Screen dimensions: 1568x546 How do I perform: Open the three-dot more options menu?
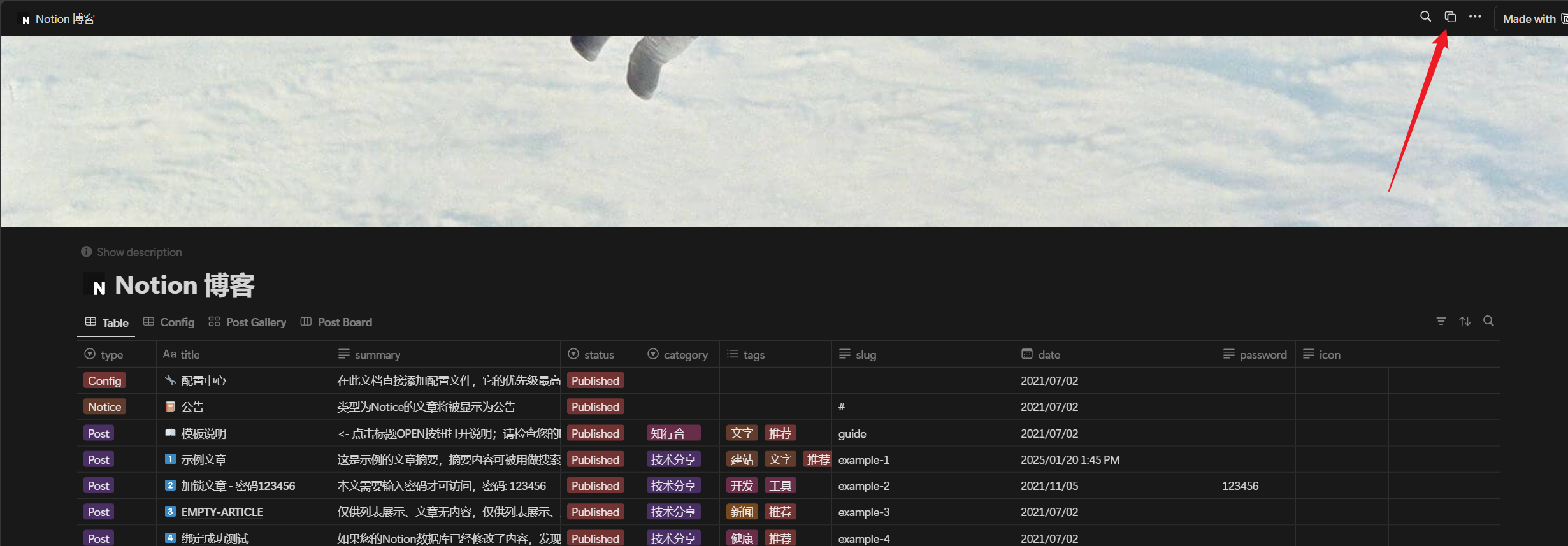pos(1475,17)
